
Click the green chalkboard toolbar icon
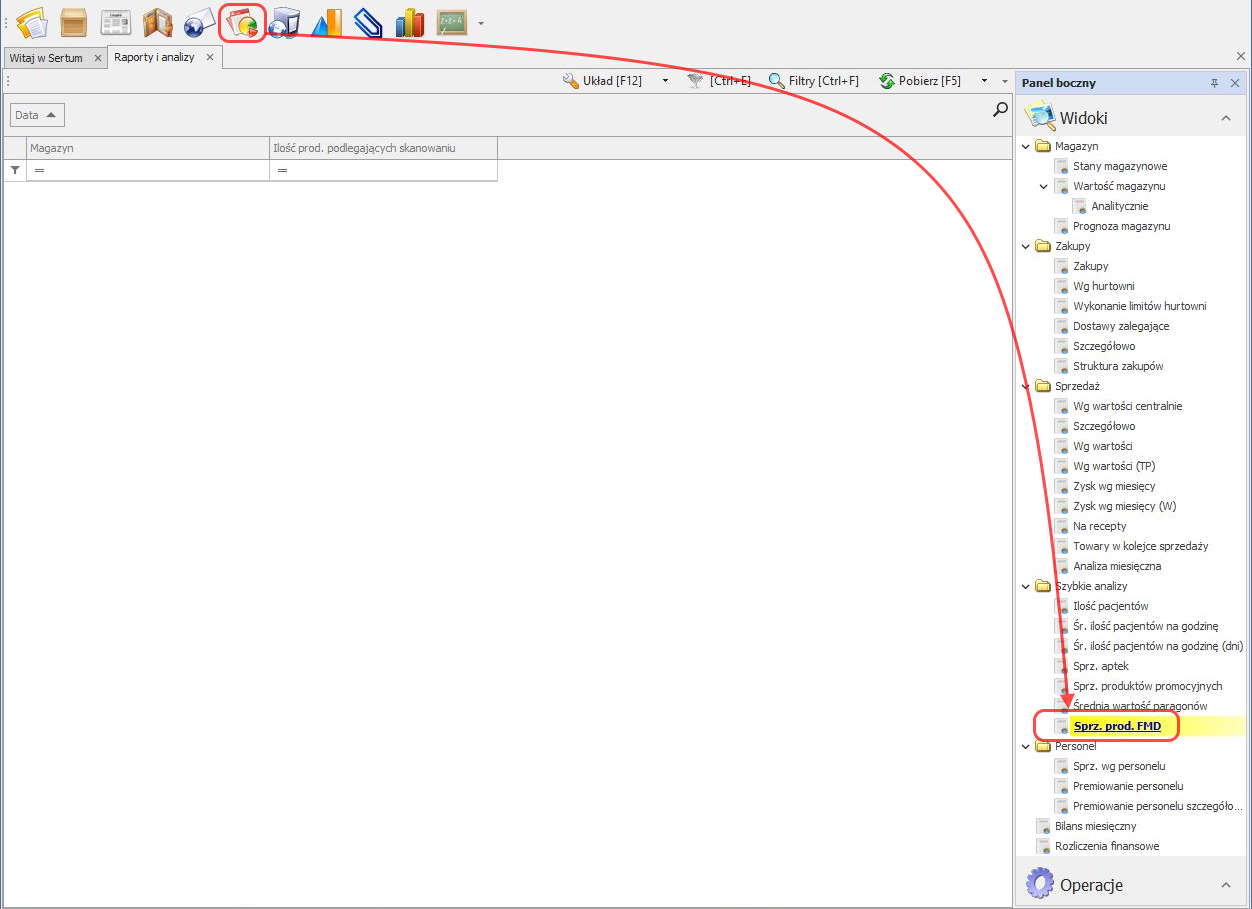452,22
